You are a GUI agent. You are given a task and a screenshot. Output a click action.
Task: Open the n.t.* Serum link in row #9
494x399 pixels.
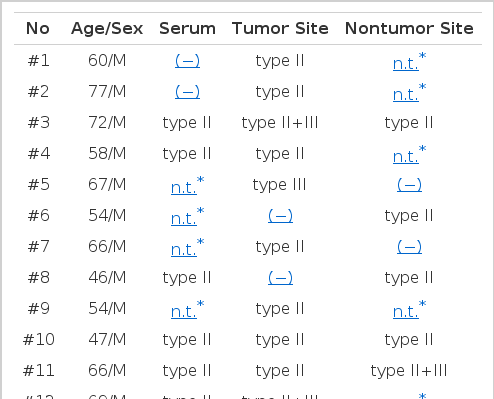tap(187, 309)
